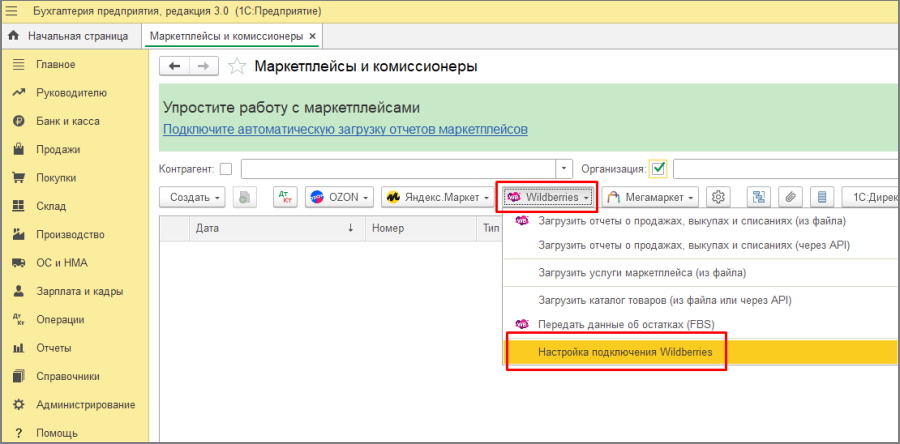Click the home icon on Начальная страница tab
900x444 pixels.
14,36
